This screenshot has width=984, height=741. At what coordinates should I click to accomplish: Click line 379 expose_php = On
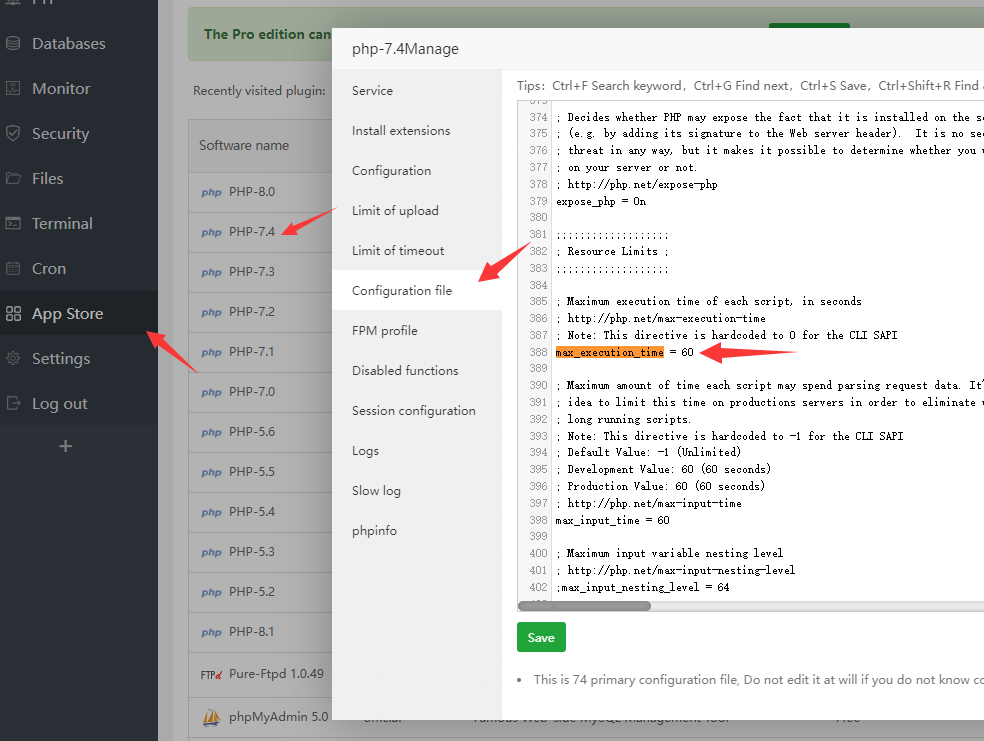(601, 201)
